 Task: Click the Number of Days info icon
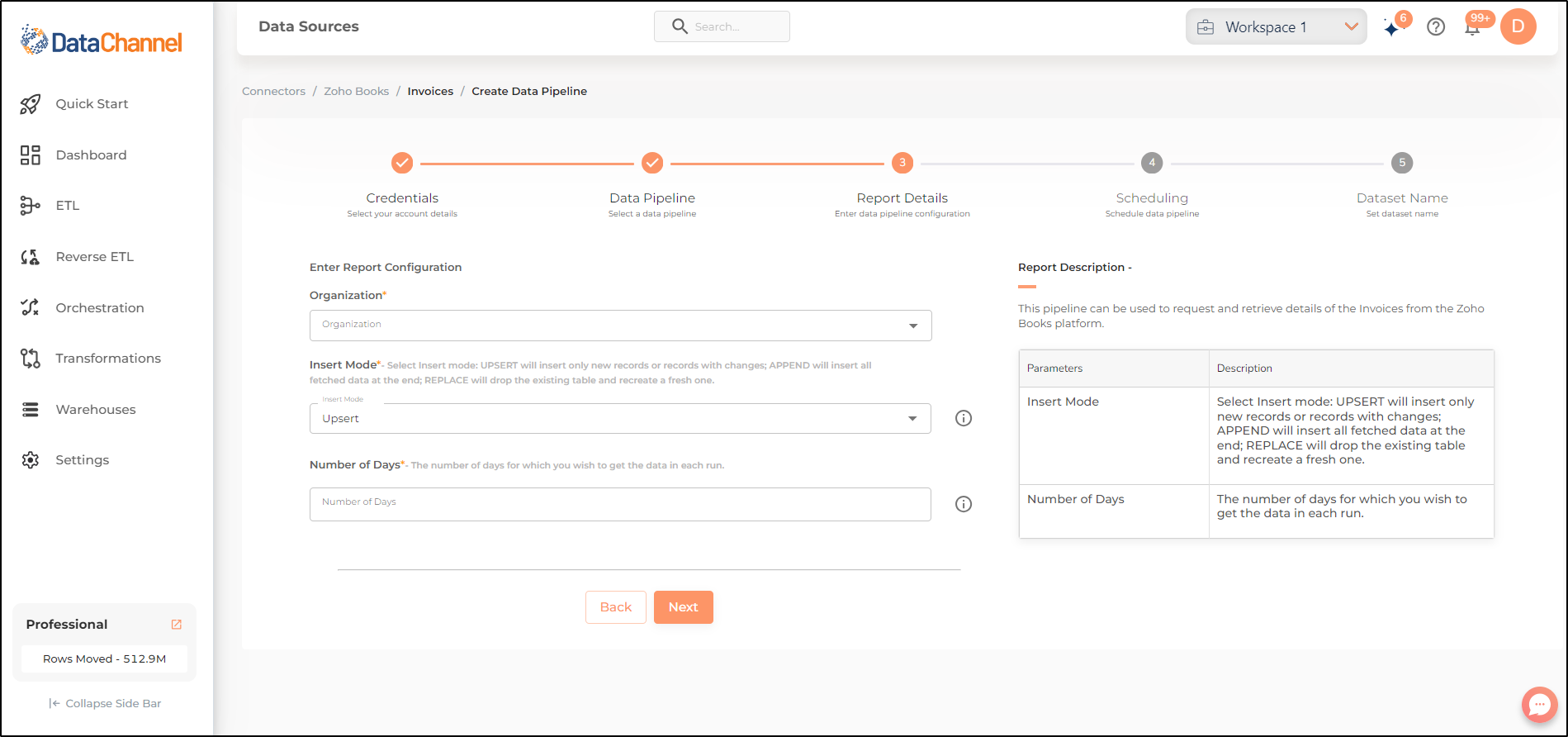click(964, 504)
